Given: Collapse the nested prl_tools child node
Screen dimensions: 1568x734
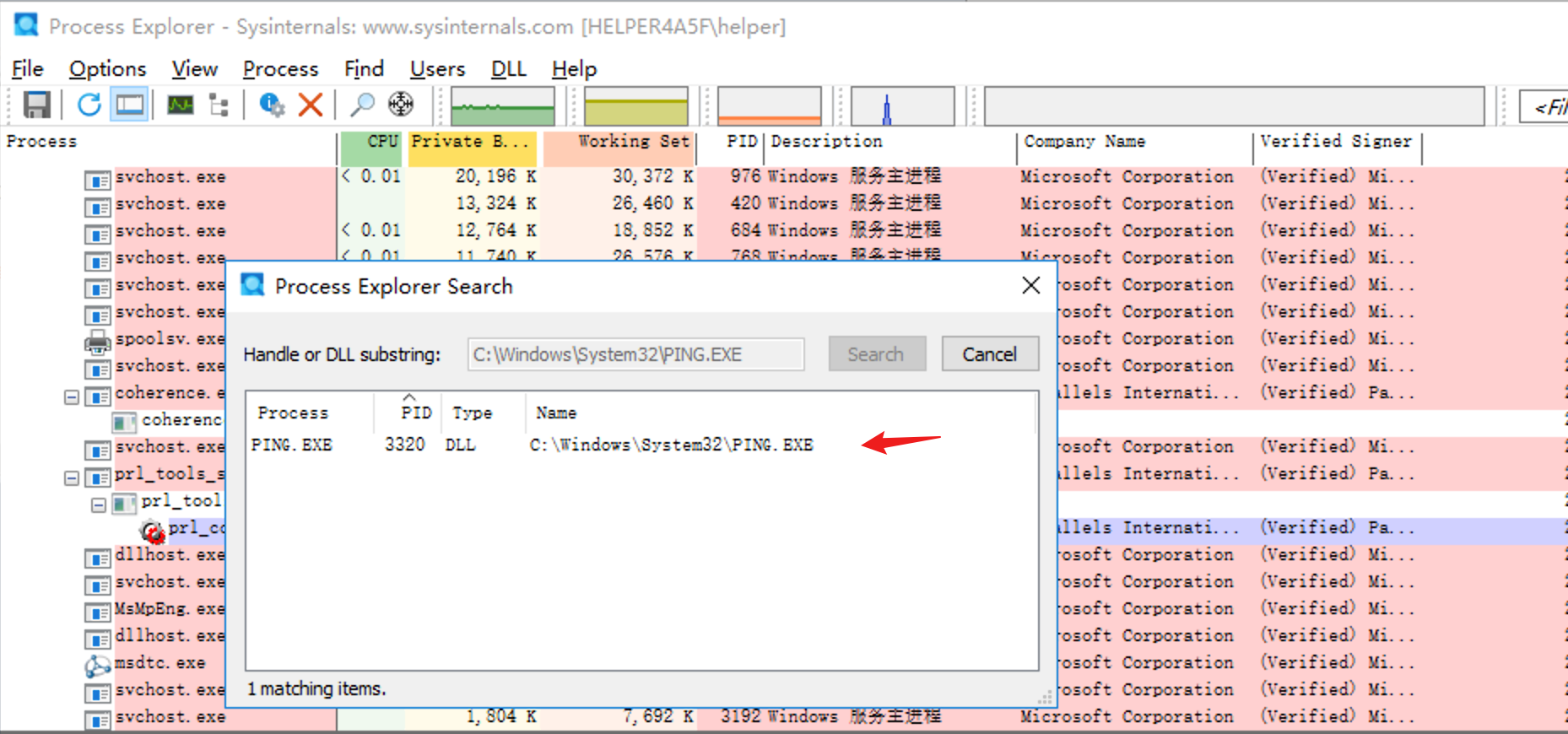Looking at the screenshot, I should 99,505.
